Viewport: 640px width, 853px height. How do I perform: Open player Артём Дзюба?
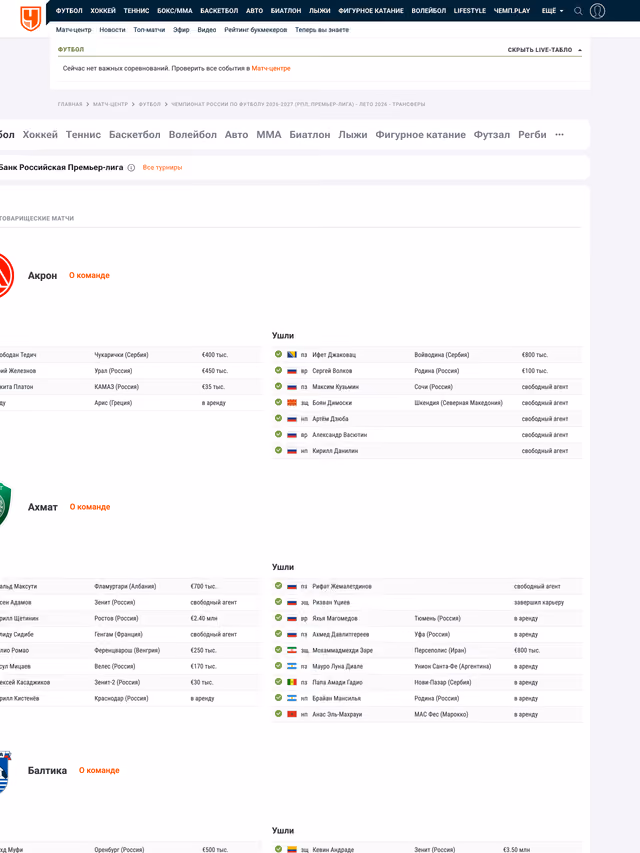(x=330, y=419)
